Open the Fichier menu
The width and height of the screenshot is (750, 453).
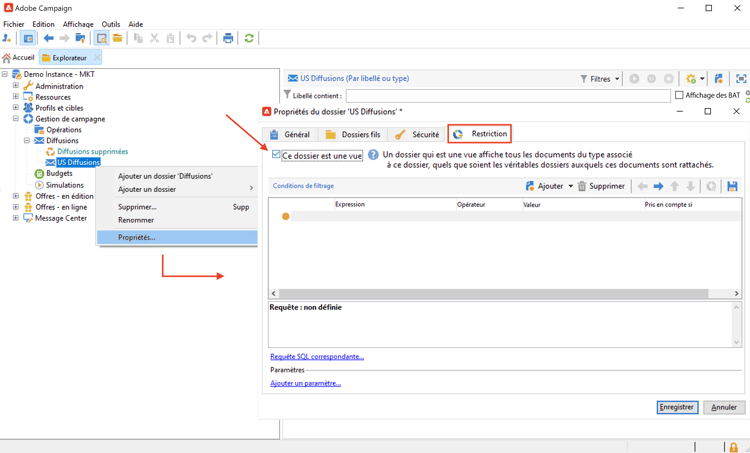[13, 24]
